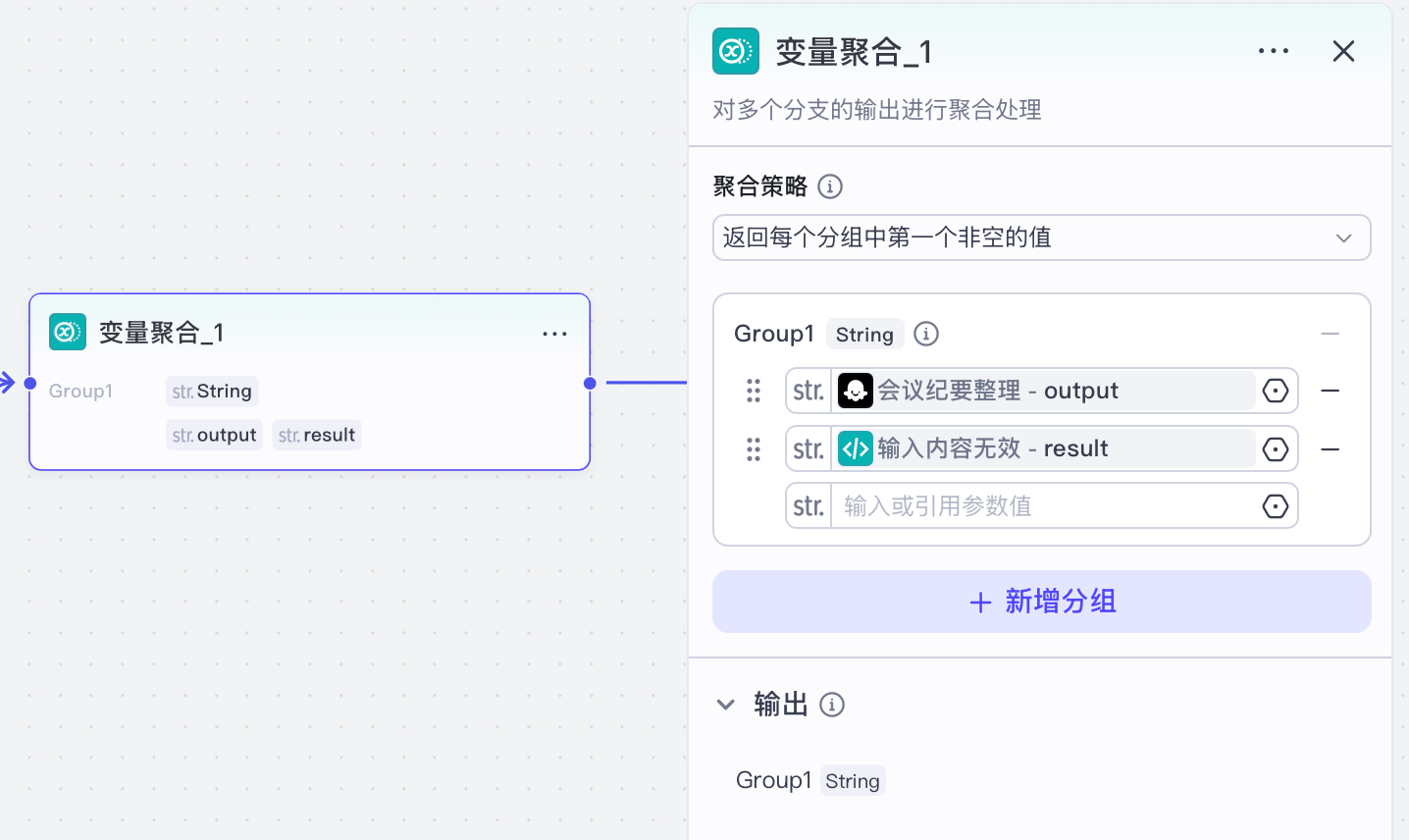
Task: Click the String tag in the 输出 section
Action: point(853,781)
